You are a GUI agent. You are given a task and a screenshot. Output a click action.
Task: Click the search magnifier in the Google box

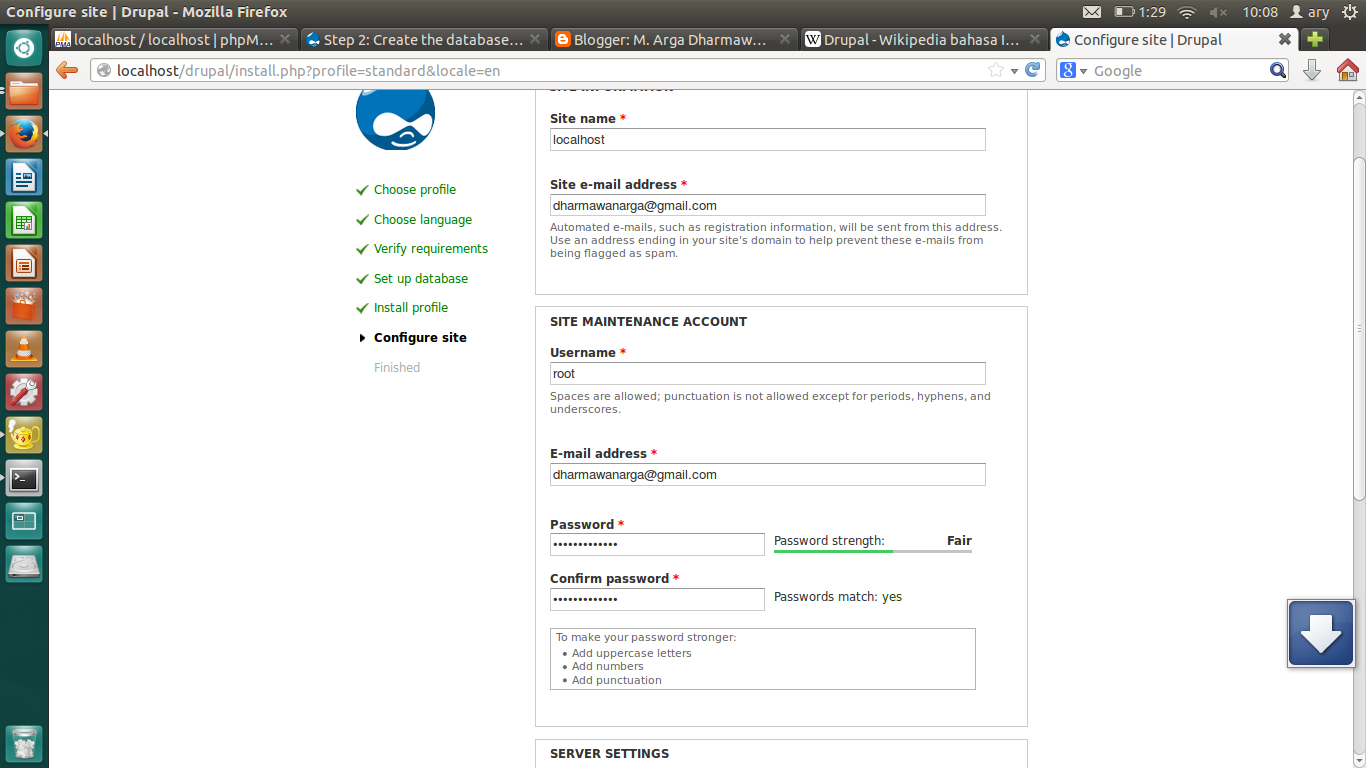[x=1278, y=70]
